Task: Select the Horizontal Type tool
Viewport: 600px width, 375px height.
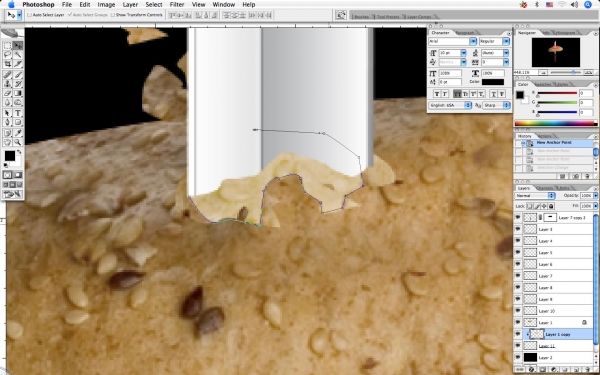Action: (18, 113)
